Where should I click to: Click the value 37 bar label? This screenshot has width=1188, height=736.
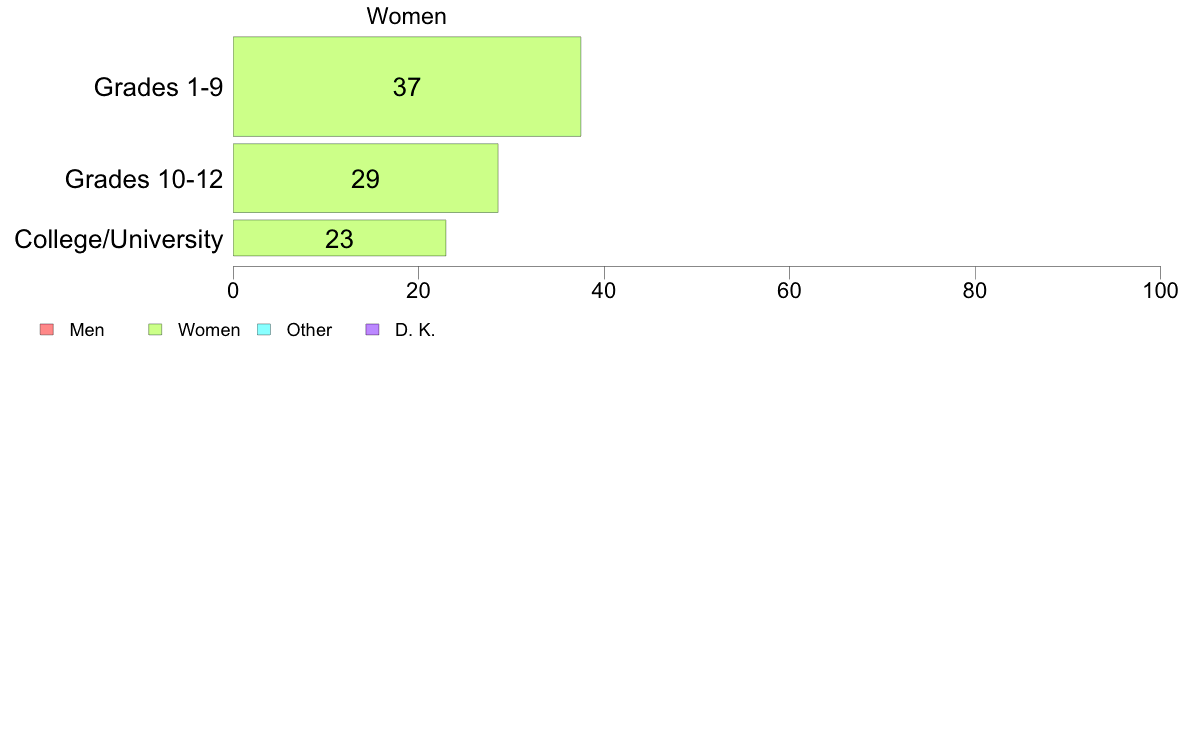click(407, 87)
